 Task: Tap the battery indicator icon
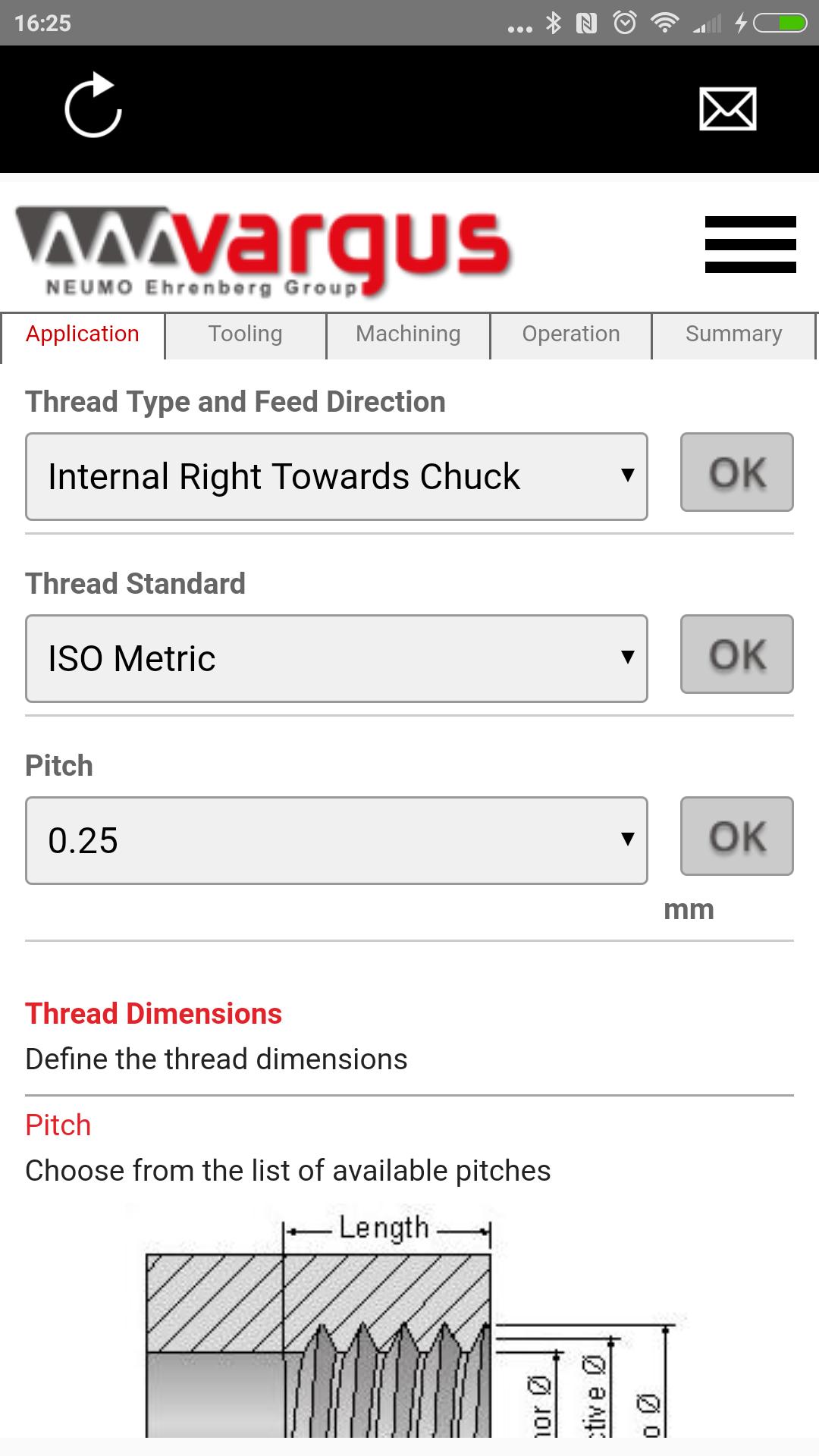coord(780,24)
